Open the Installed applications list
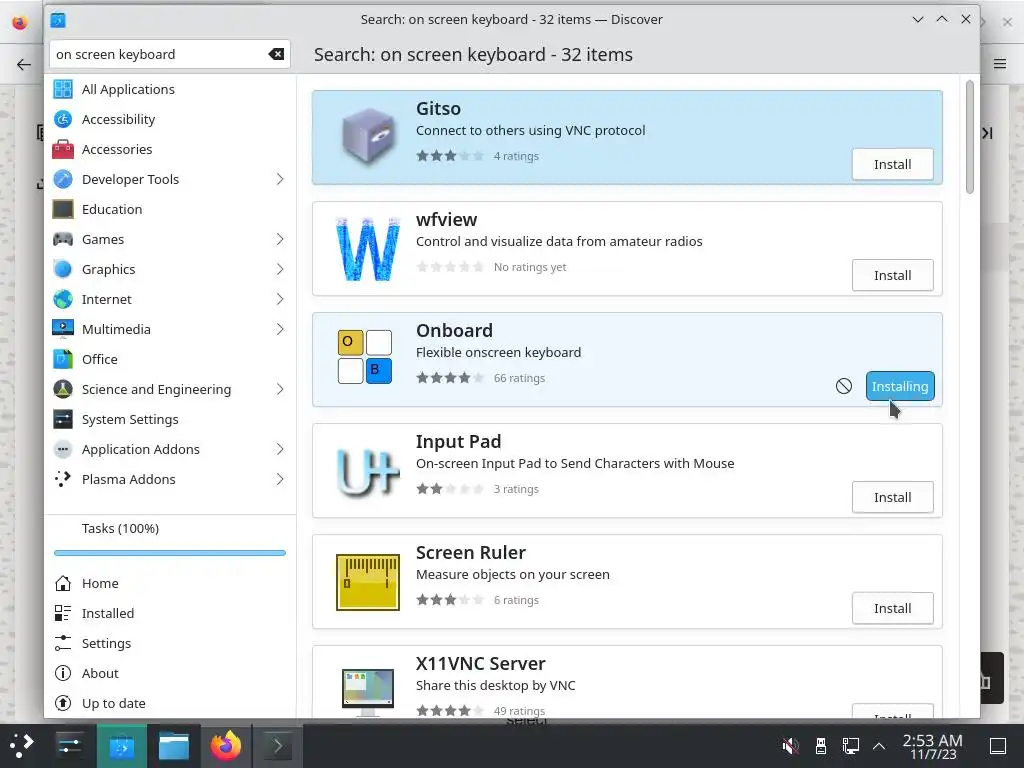Viewport: 1024px width, 768px height. pos(170,613)
